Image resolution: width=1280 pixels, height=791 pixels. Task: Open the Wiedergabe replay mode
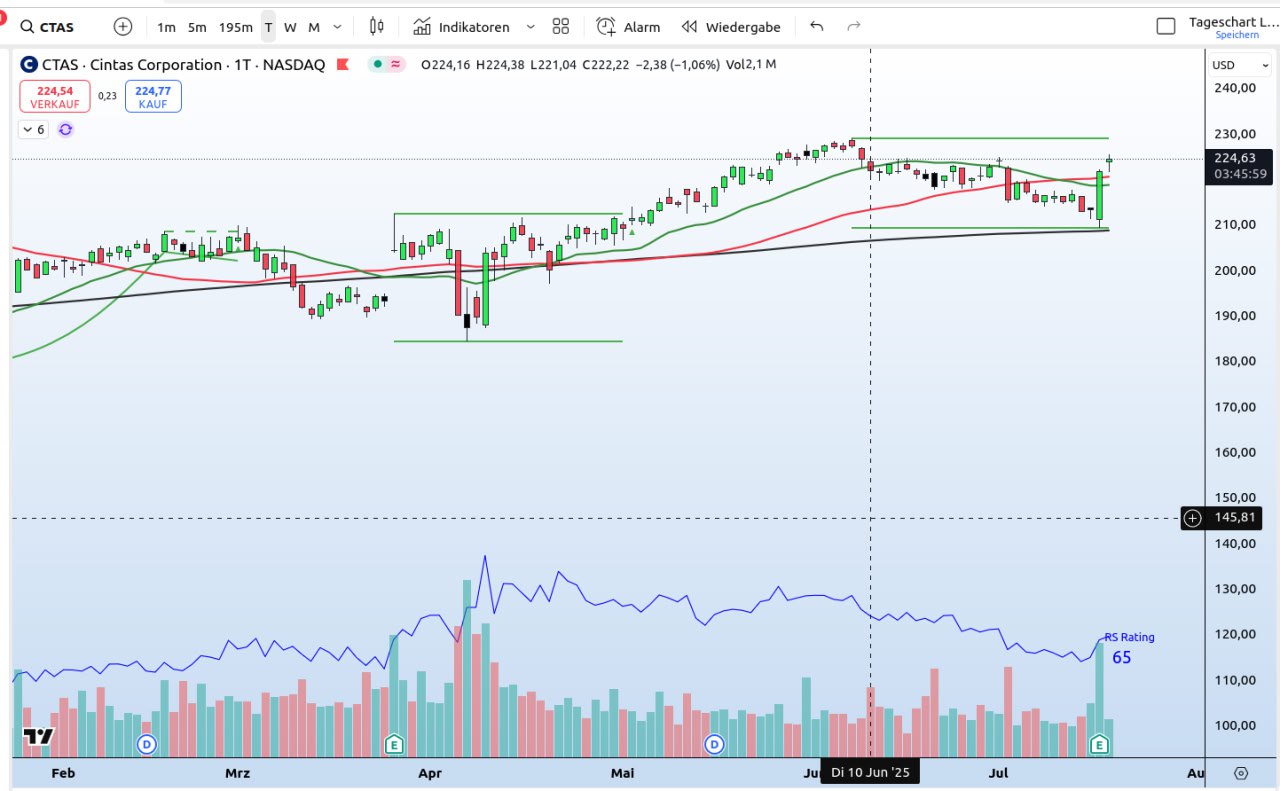coord(731,27)
